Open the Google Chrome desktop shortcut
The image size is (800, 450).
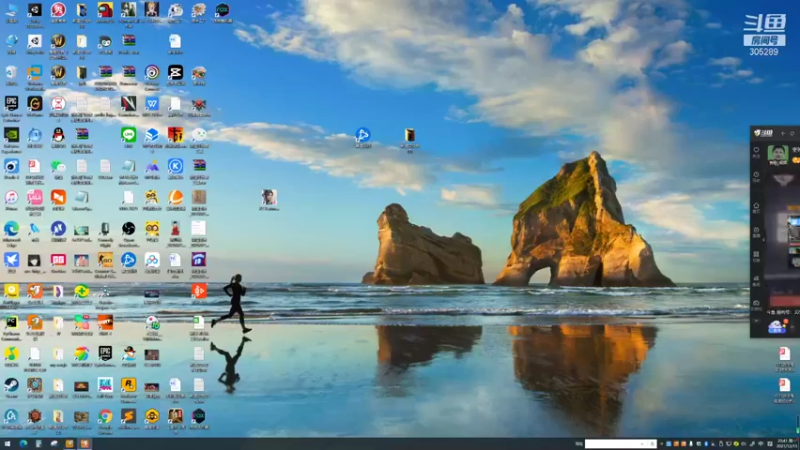[x=105, y=416]
